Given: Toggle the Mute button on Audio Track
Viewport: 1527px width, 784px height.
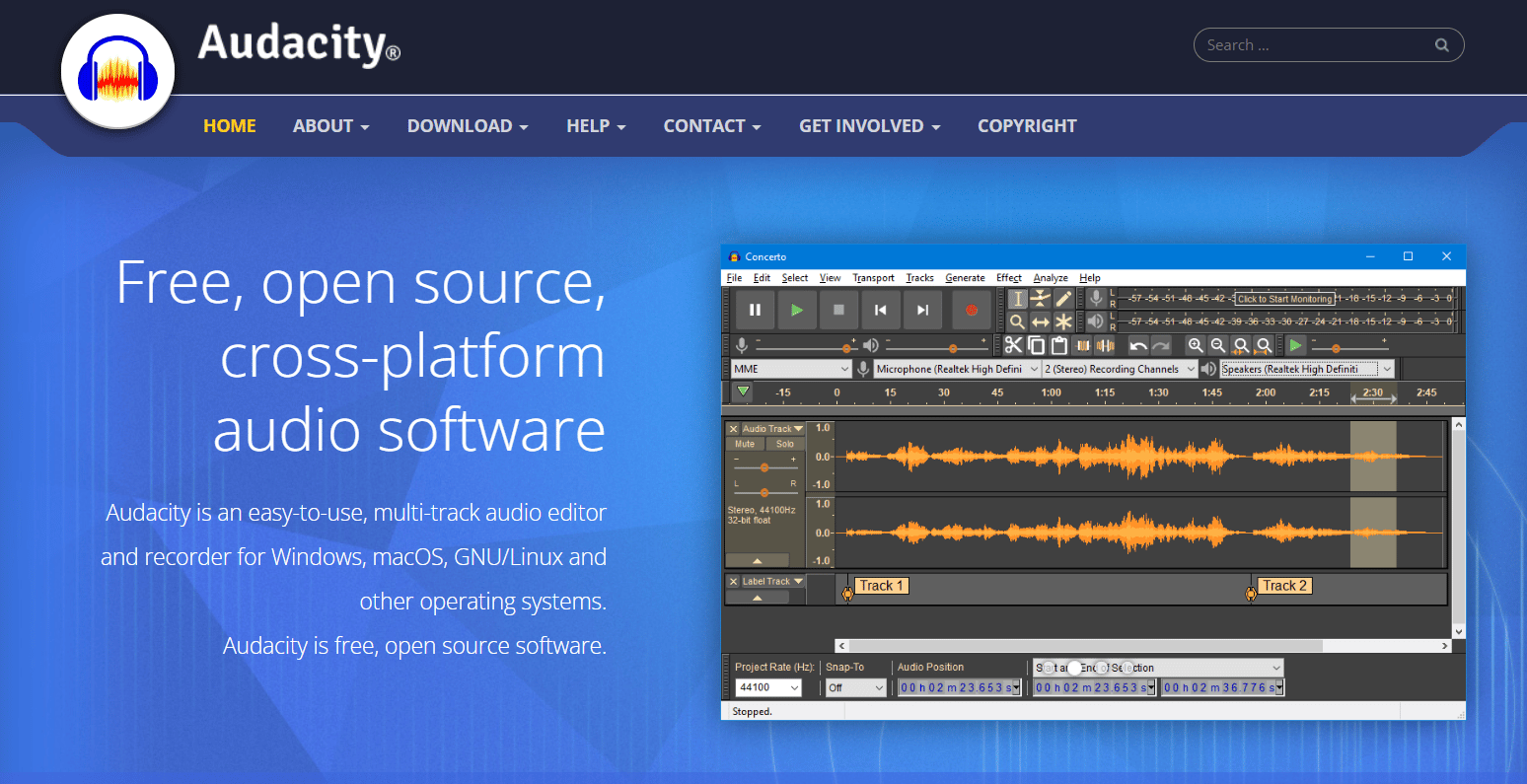Looking at the screenshot, I should coord(745,444).
